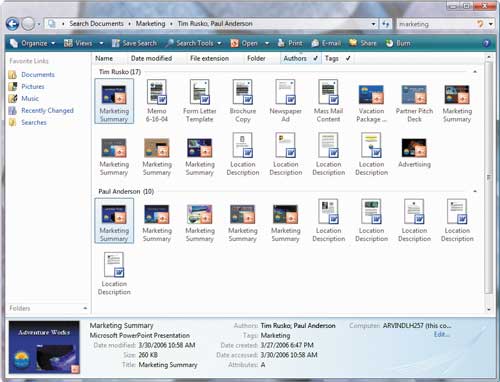
Task: Expand the Open button dropdown arrow
Action: 267,43
